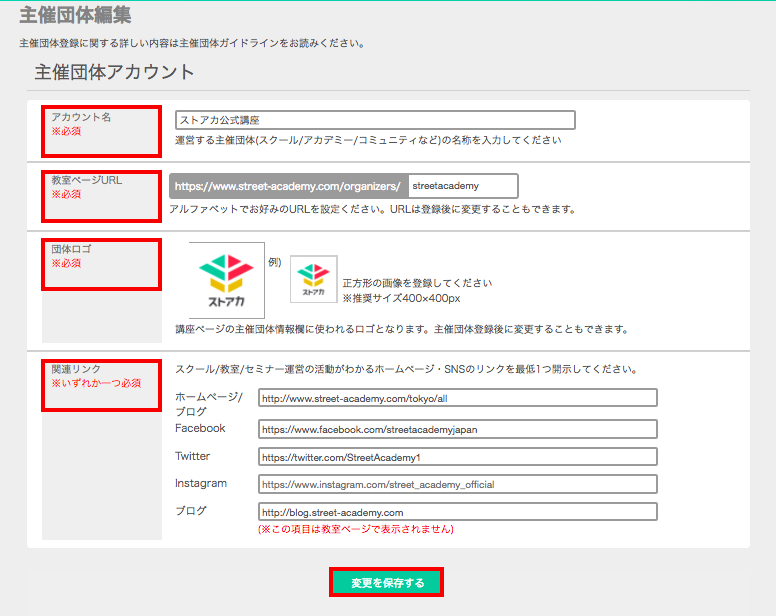776x616 pixels.
Task: Click the Twitter field label
Action: pos(193,456)
